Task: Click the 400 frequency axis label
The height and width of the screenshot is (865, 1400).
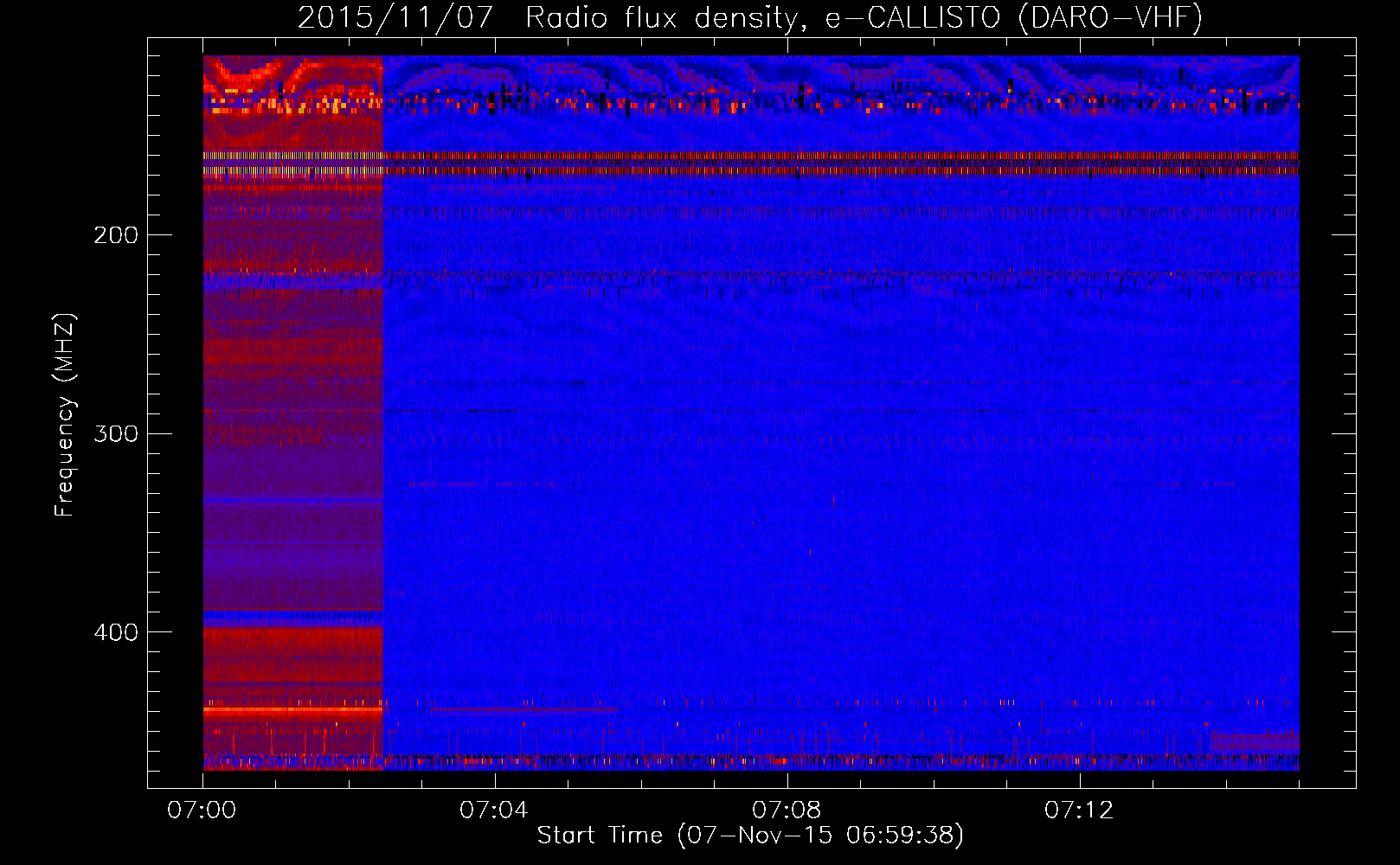Action: tap(116, 632)
